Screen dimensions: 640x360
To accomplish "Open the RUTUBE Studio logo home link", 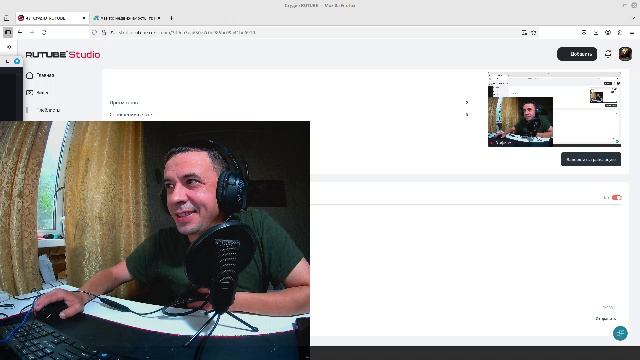I will [63, 54].
